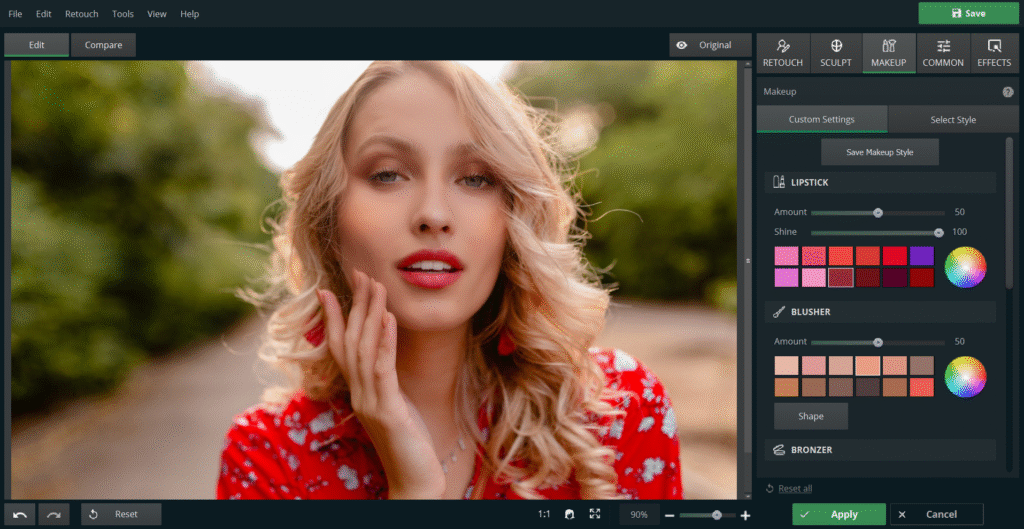Apply the makeup changes
Screen dimensions: 1024x529
click(839, 515)
